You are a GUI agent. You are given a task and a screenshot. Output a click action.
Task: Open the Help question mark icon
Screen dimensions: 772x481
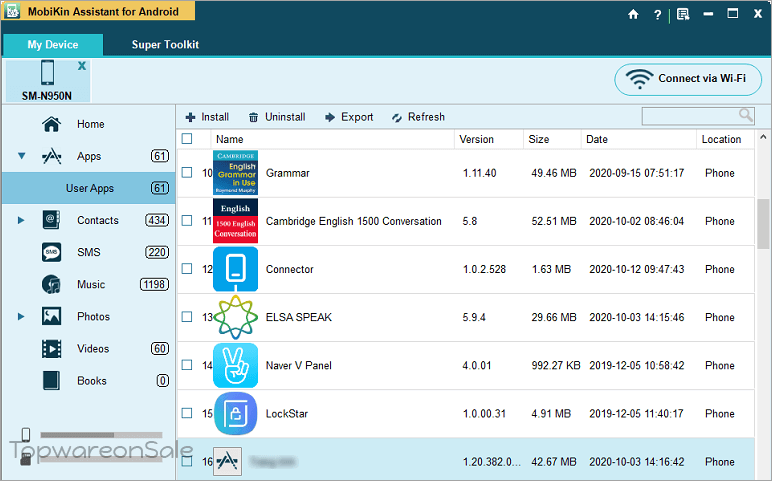coord(657,15)
